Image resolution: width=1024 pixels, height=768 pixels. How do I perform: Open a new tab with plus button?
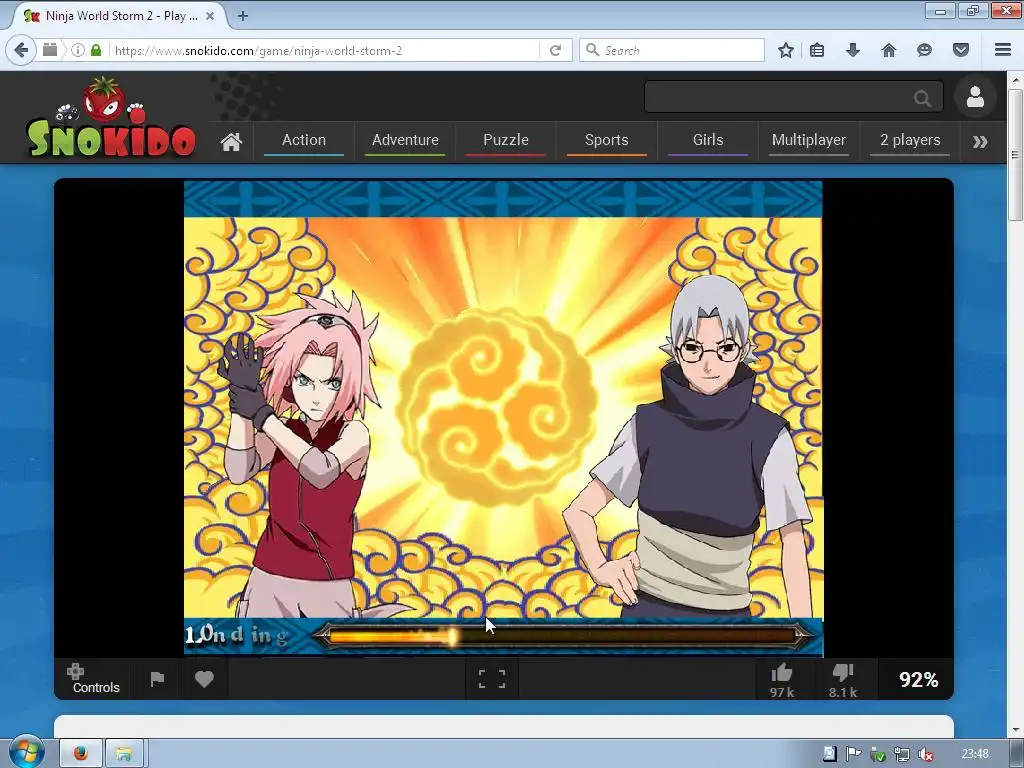coord(243,16)
